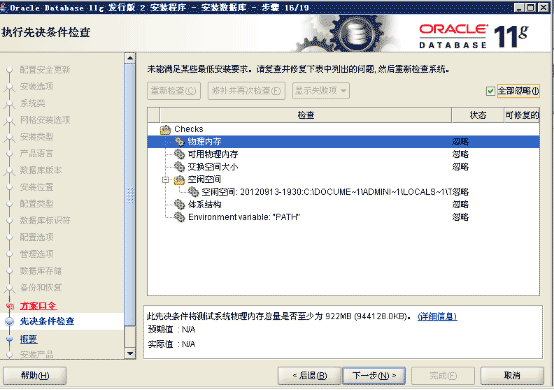
Task: Click the sidebar scrollbar down arrow
Action: coord(130,353)
